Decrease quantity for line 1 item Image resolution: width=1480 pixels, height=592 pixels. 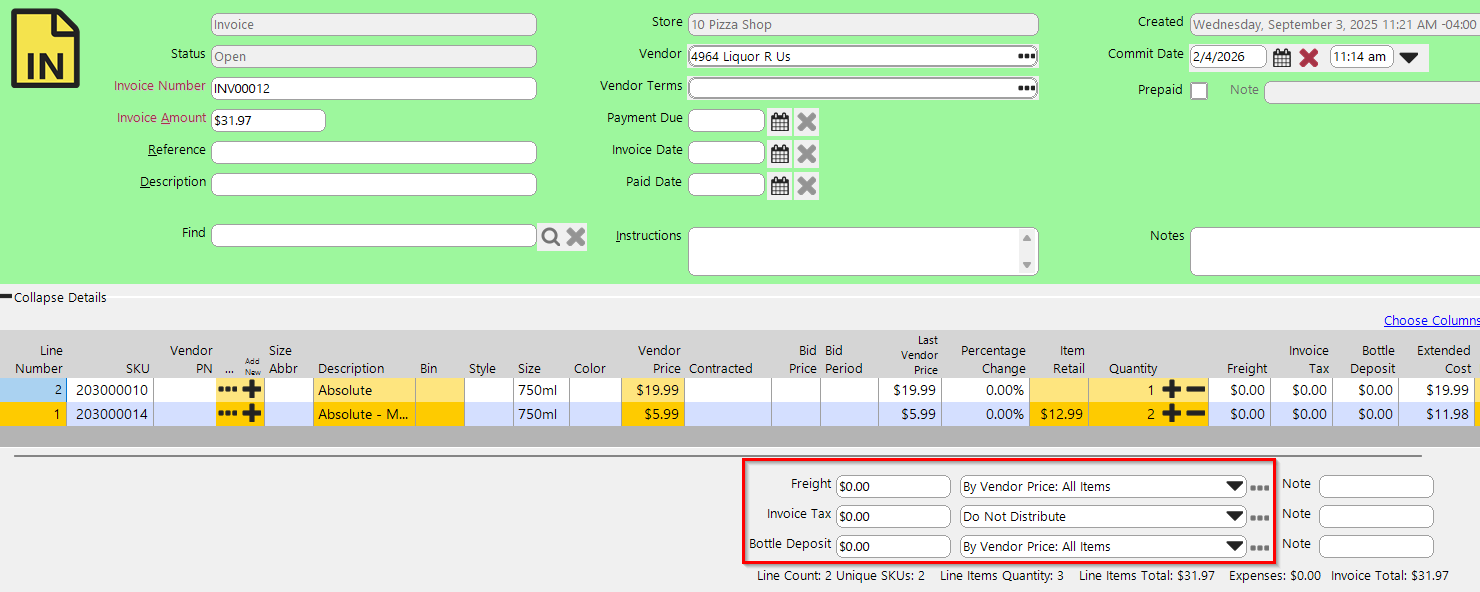[x=1195, y=414]
